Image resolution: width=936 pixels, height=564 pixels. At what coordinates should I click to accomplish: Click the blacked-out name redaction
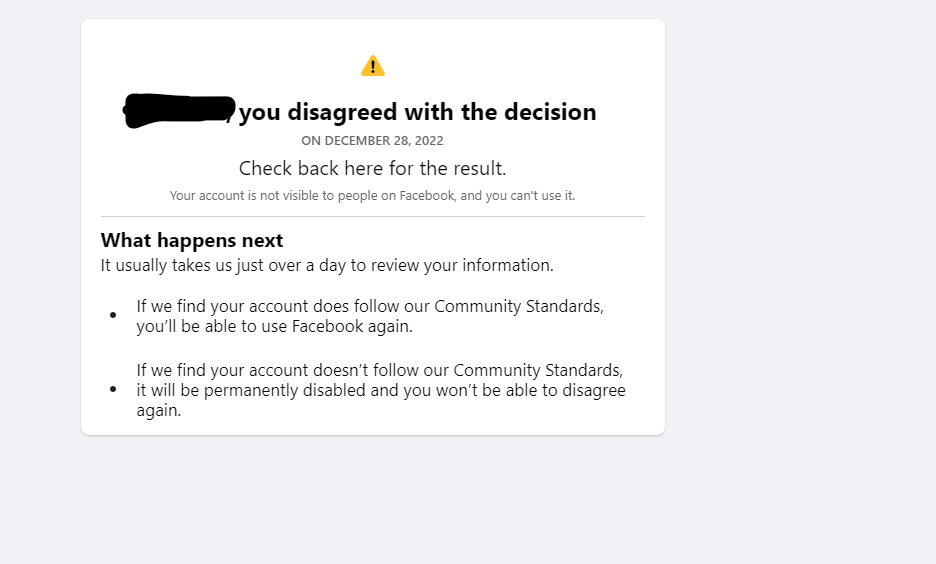point(178,110)
